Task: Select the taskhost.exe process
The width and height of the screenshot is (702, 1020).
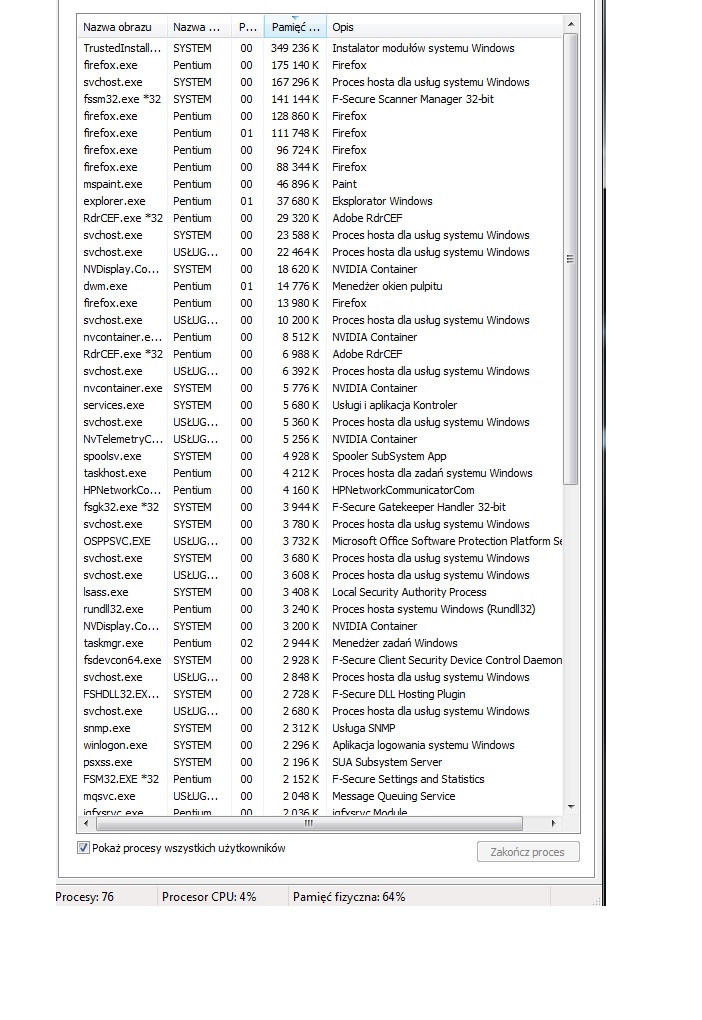Action: tap(319, 473)
